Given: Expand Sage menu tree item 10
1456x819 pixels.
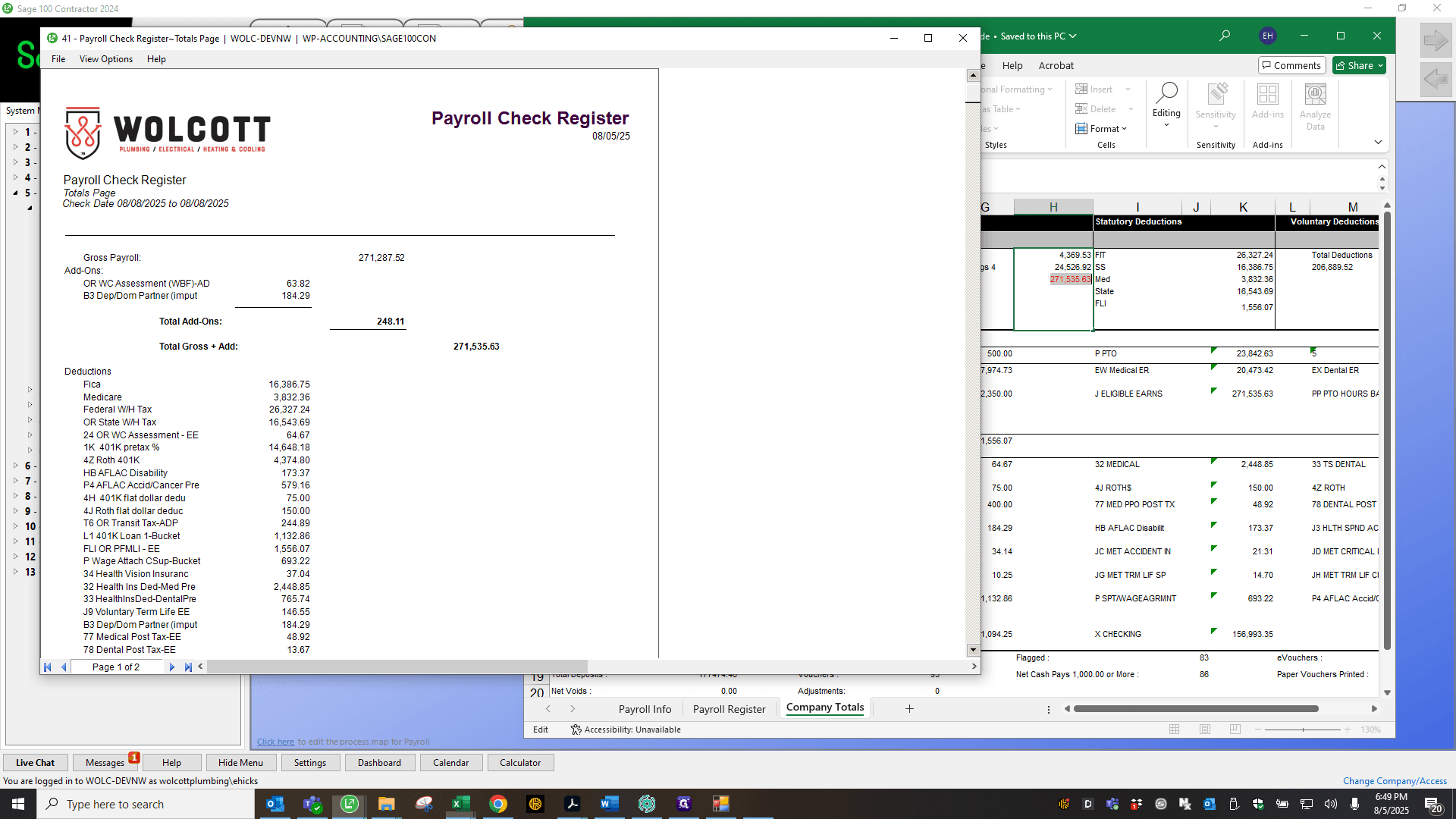Looking at the screenshot, I should coord(15,526).
